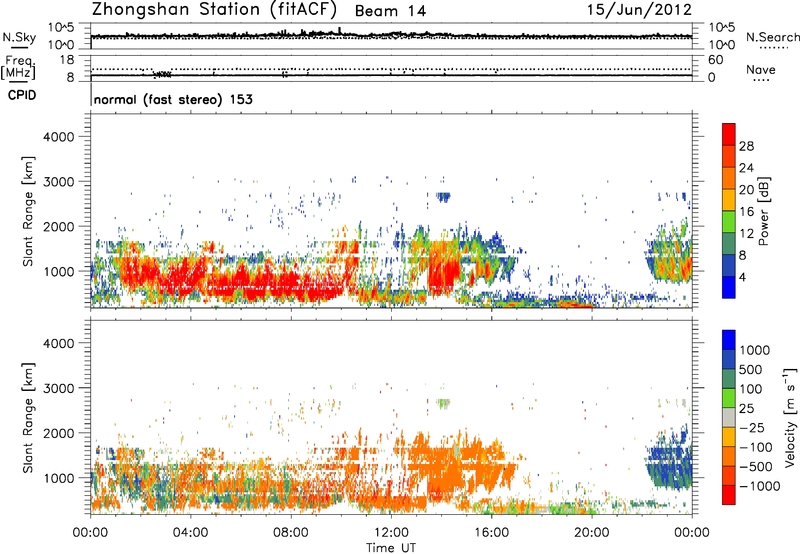This screenshot has height=554, width=800.
Task: Select the 16 value on power colorbar
Action: 746,212
